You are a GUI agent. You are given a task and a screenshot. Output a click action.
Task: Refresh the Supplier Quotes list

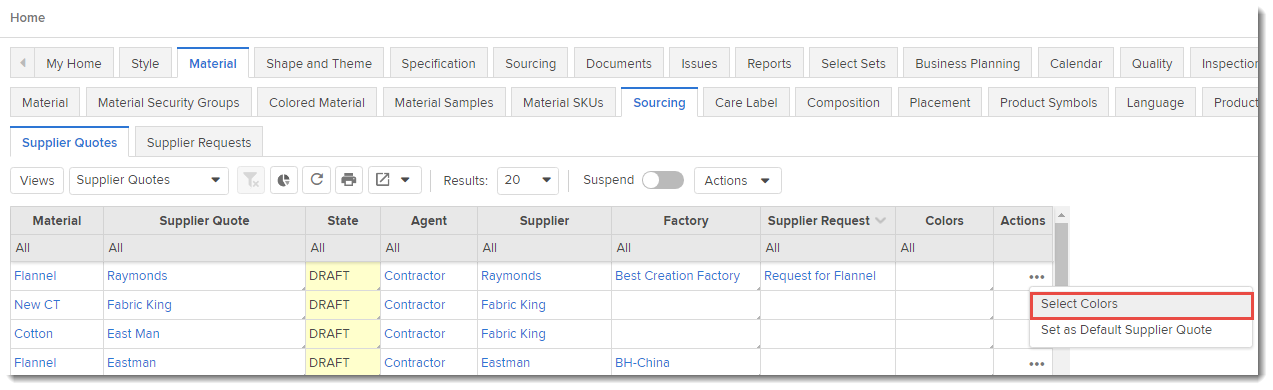point(317,181)
